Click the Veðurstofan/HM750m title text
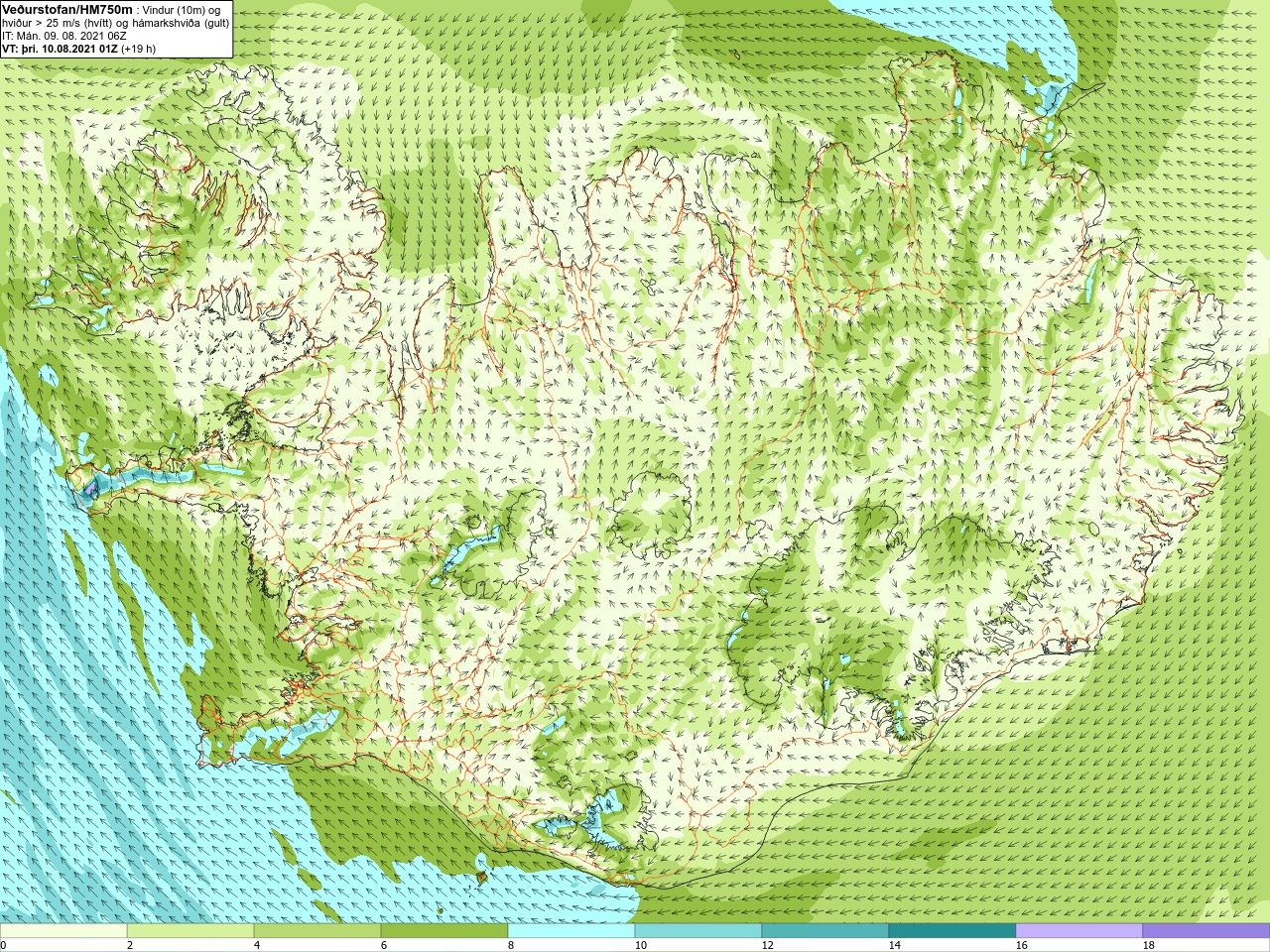 (x=64, y=9)
